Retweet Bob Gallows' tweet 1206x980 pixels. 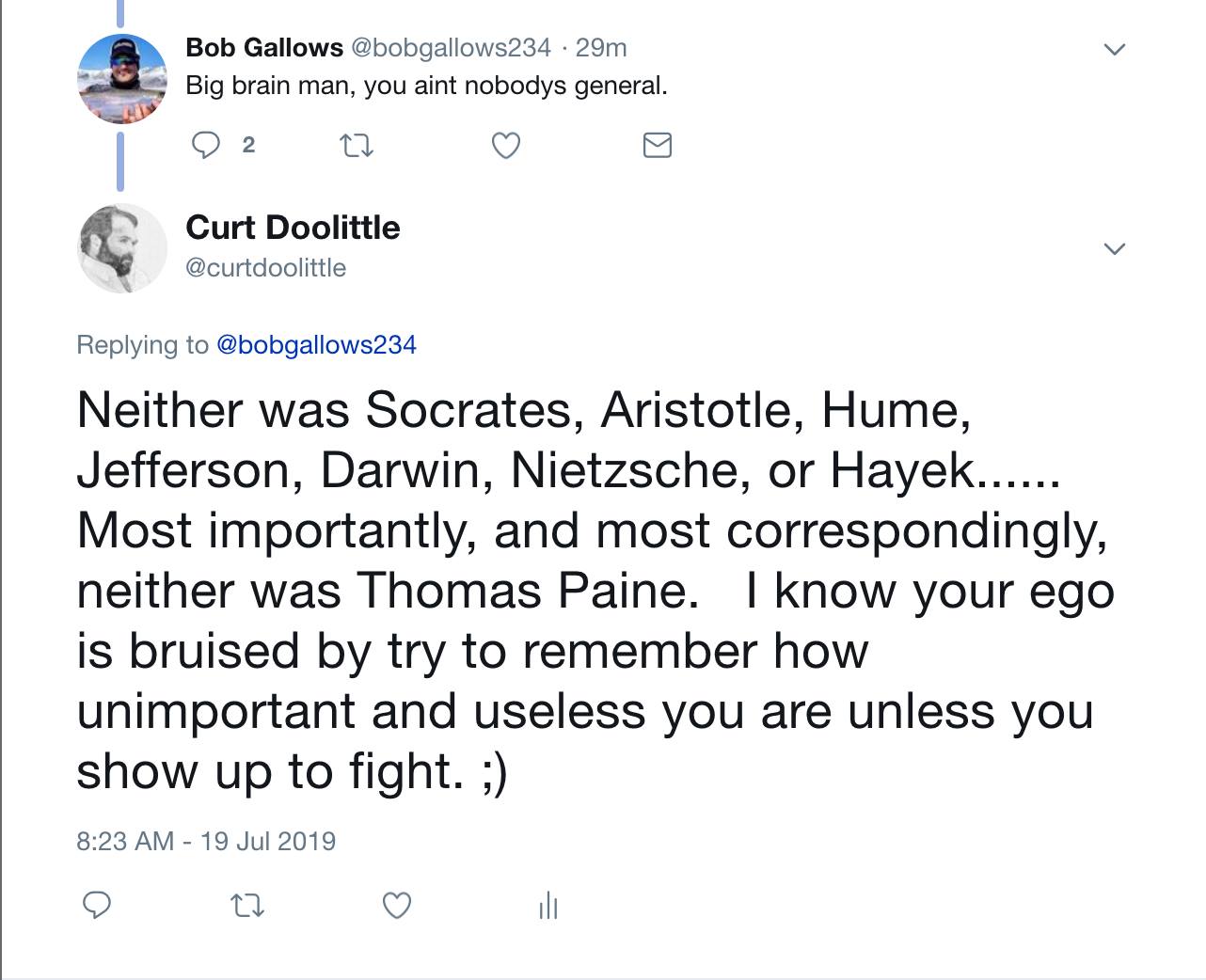pyautogui.click(x=357, y=146)
